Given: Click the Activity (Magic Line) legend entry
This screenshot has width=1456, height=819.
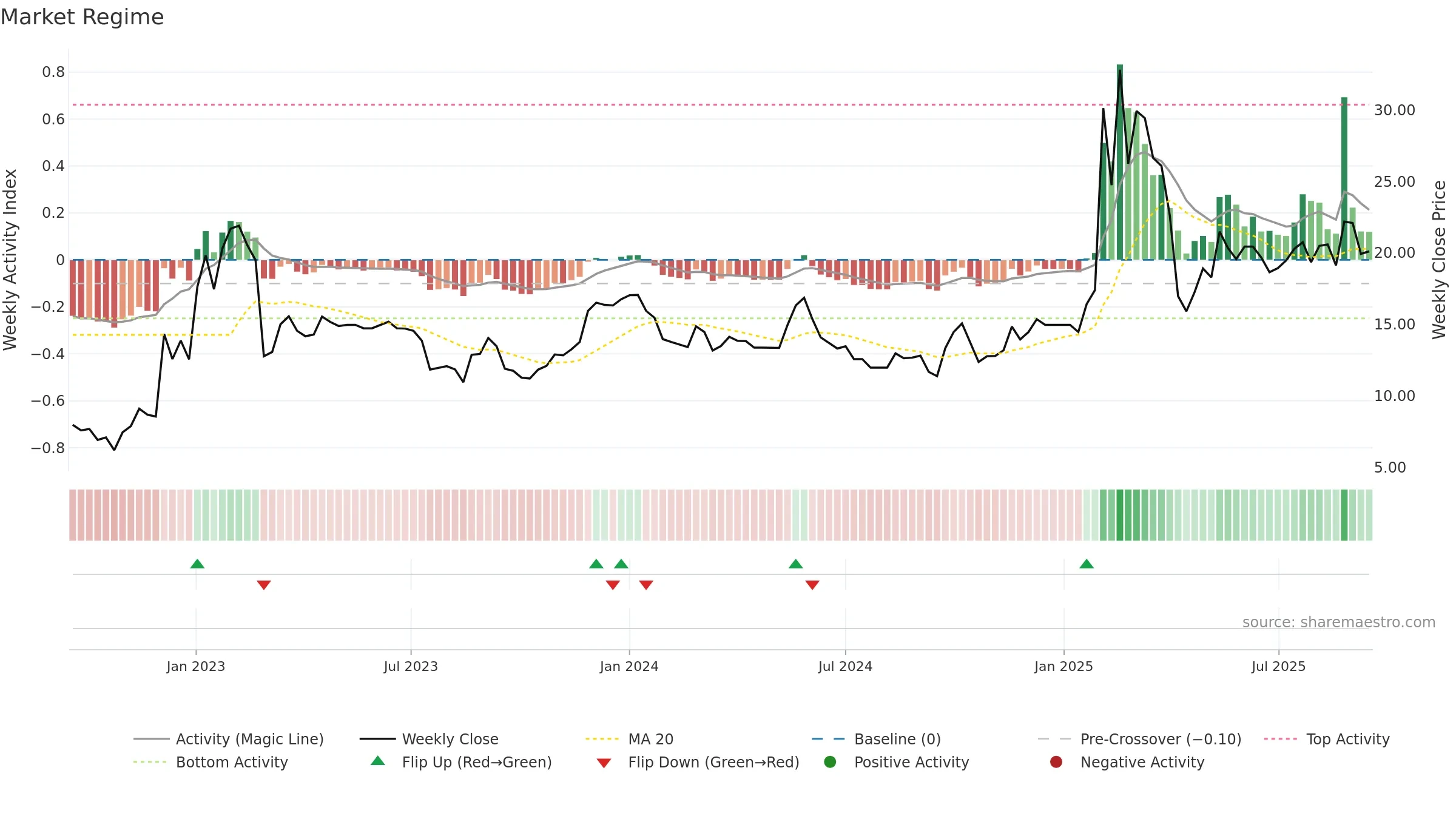Looking at the screenshot, I should pyautogui.click(x=229, y=739).
